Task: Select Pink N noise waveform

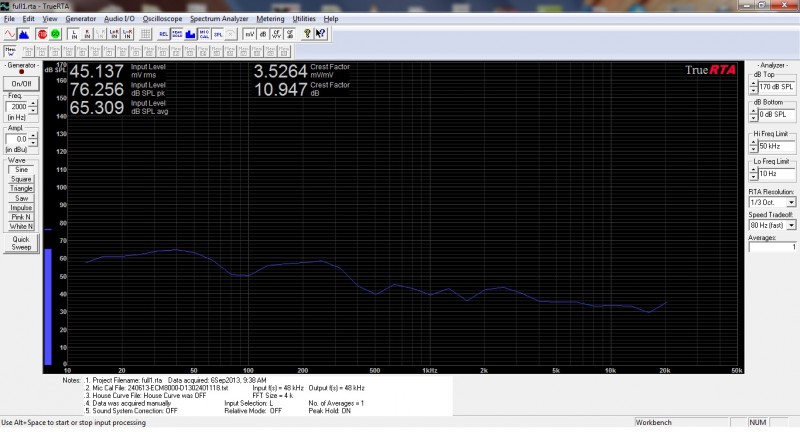Action: tap(21, 217)
